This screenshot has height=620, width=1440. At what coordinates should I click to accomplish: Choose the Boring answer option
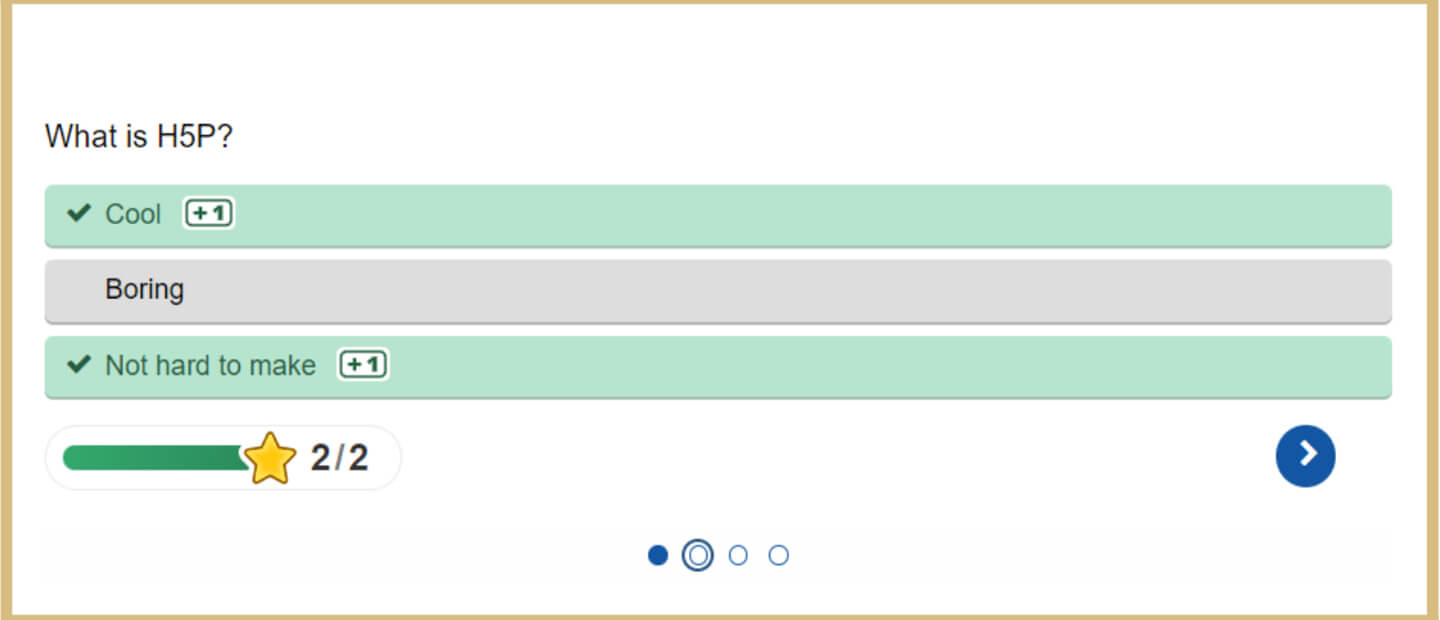point(145,290)
